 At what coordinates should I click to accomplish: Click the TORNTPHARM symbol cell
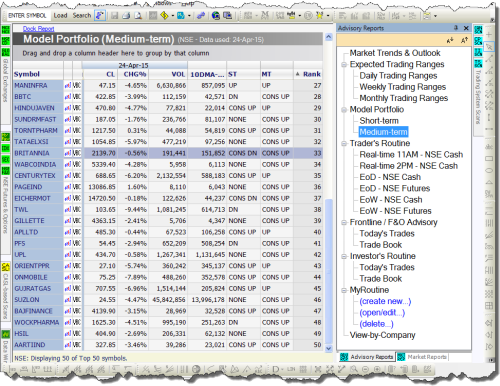(x=38, y=131)
